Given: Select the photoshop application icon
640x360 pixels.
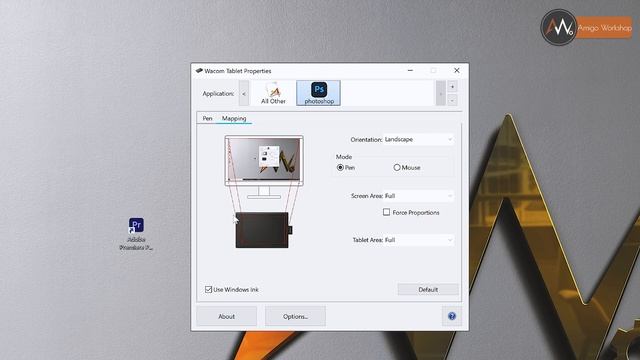Looking at the screenshot, I should [x=318, y=93].
